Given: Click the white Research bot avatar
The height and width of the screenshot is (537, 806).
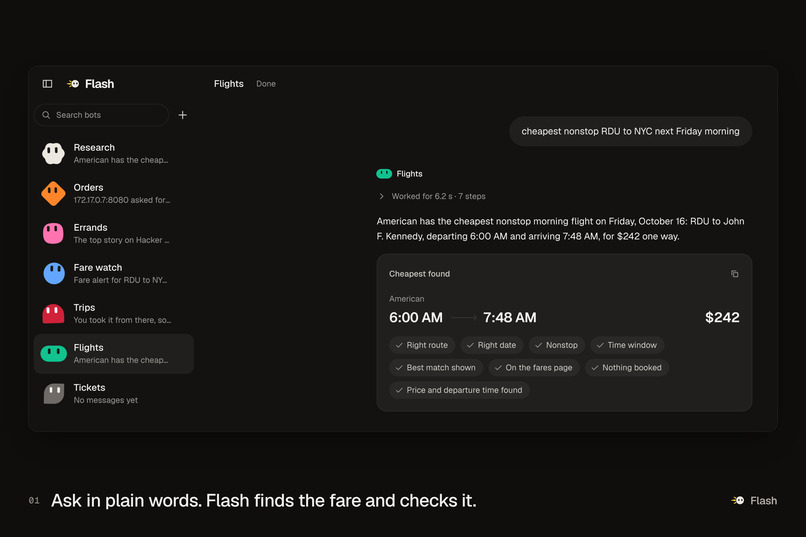Looking at the screenshot, I should pos(53,153).
